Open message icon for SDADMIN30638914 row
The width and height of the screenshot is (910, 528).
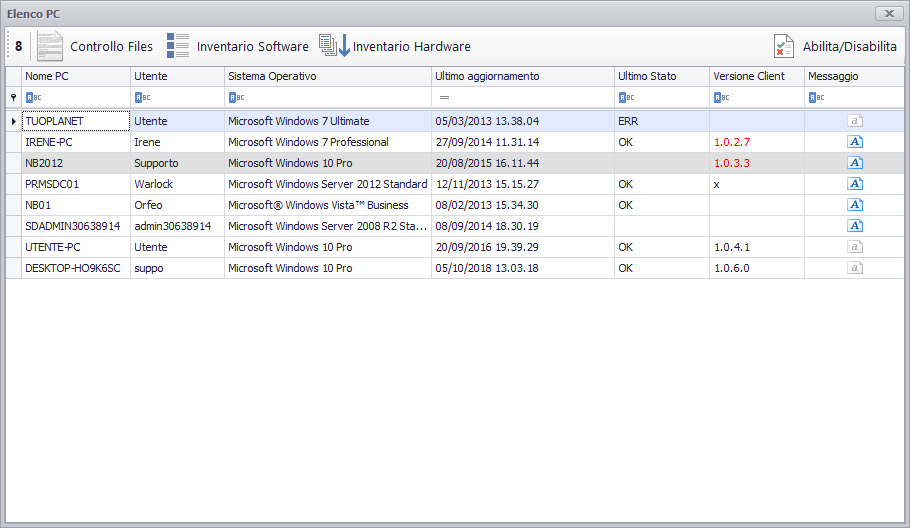pos(855,226)
